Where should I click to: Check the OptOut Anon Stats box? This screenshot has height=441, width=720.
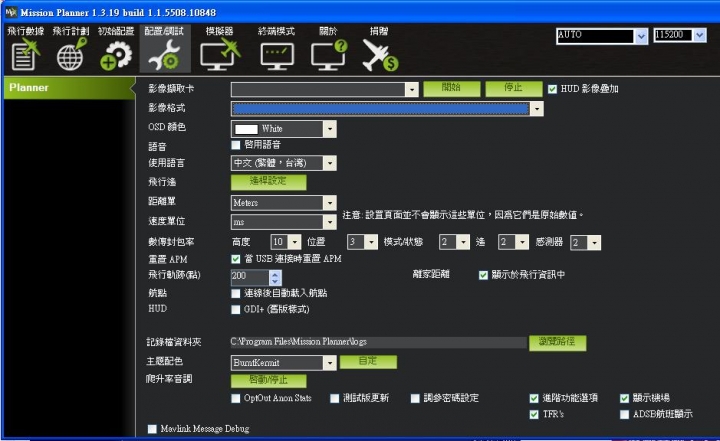point(236,398)
